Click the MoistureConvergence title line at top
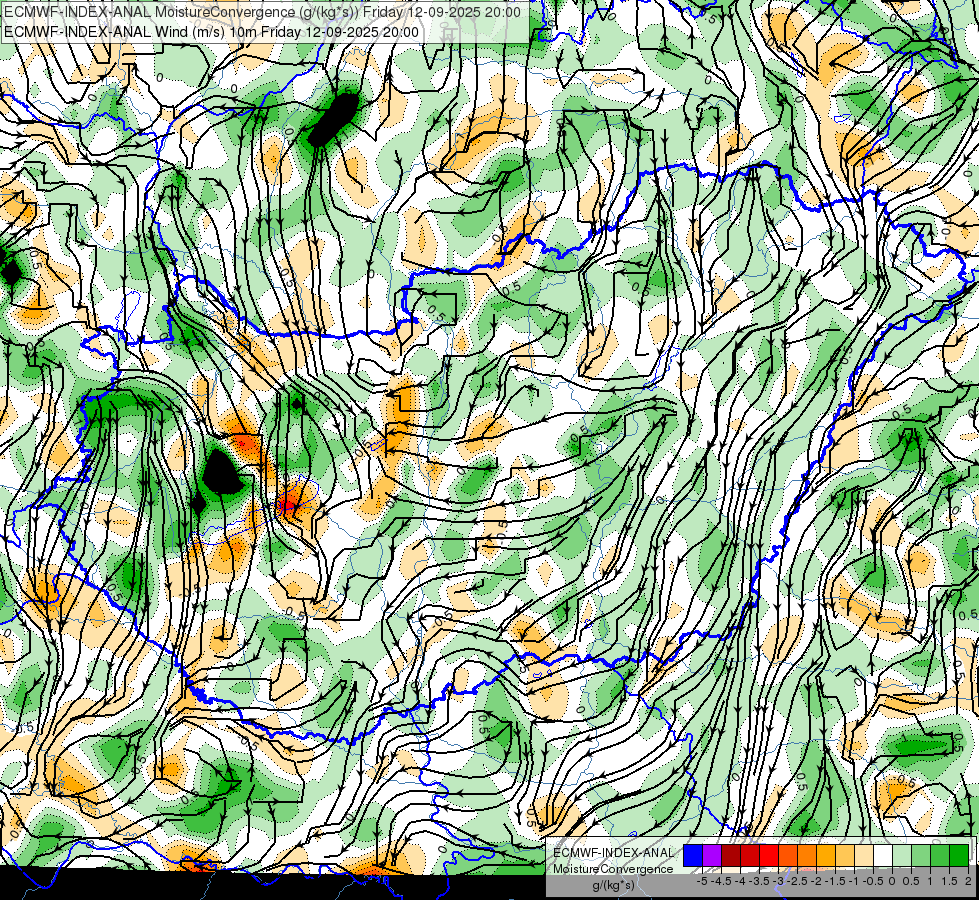 pyautogui.click(x=262, y=12)
